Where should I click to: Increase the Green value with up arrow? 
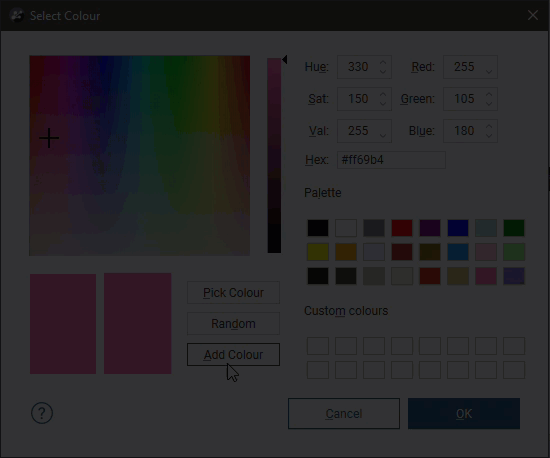(489, 94)
